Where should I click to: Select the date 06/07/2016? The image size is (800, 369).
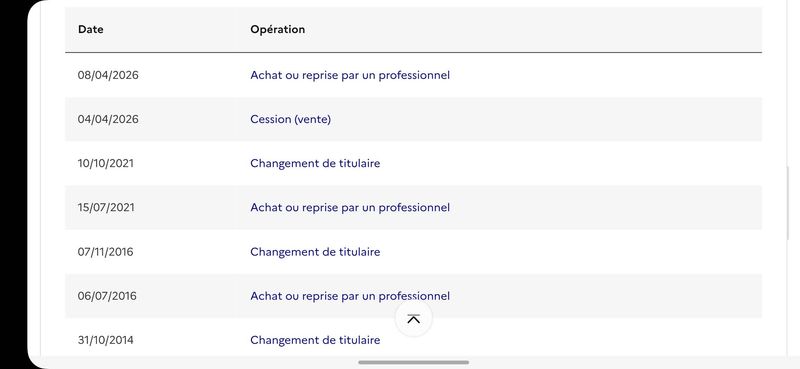point(107,296)
